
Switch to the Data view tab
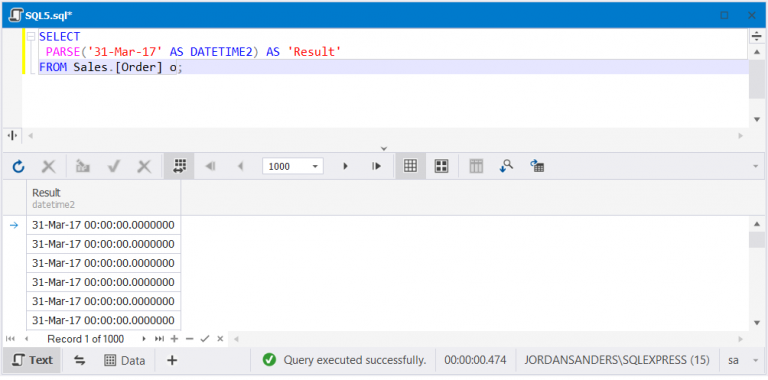[x=125, y=361]
